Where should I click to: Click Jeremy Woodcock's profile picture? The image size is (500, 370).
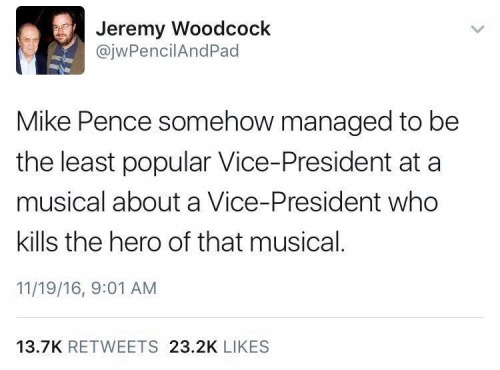tap(50, 40)
